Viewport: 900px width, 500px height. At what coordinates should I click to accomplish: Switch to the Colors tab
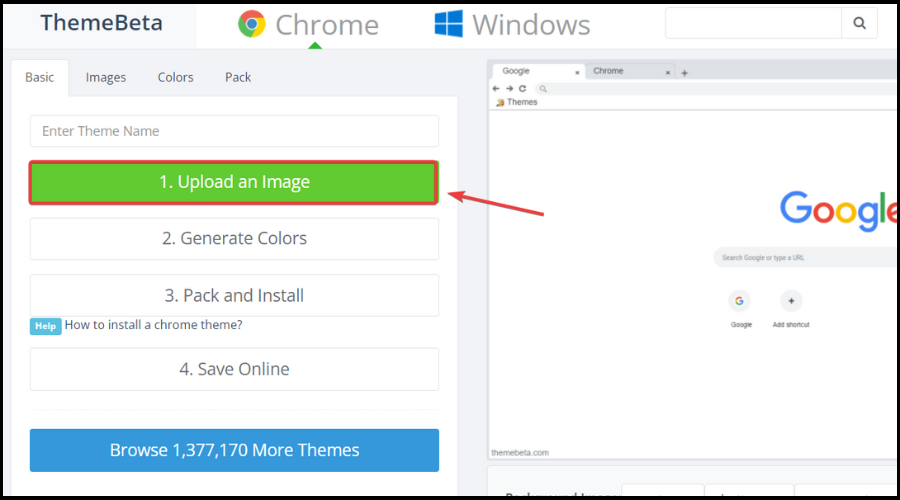click(x=176, y=77)
